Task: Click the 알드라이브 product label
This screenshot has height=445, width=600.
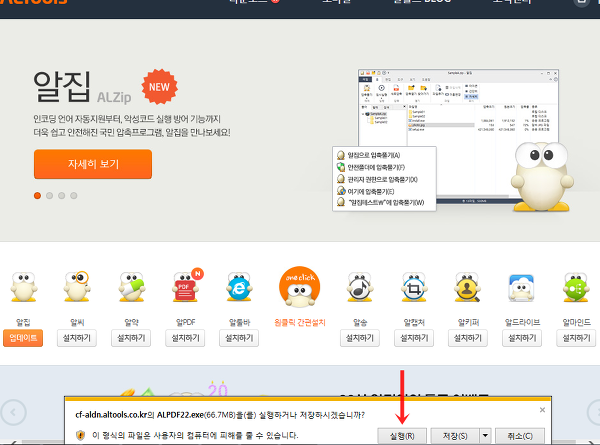Action: click(x=522, y=322)
